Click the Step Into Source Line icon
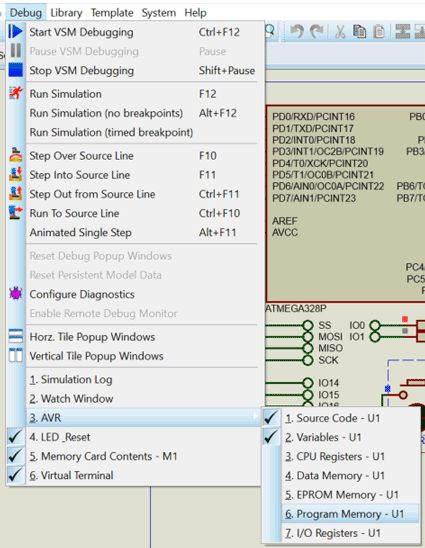The height and width of the screenshot is (548, 425). click(15, 174)
